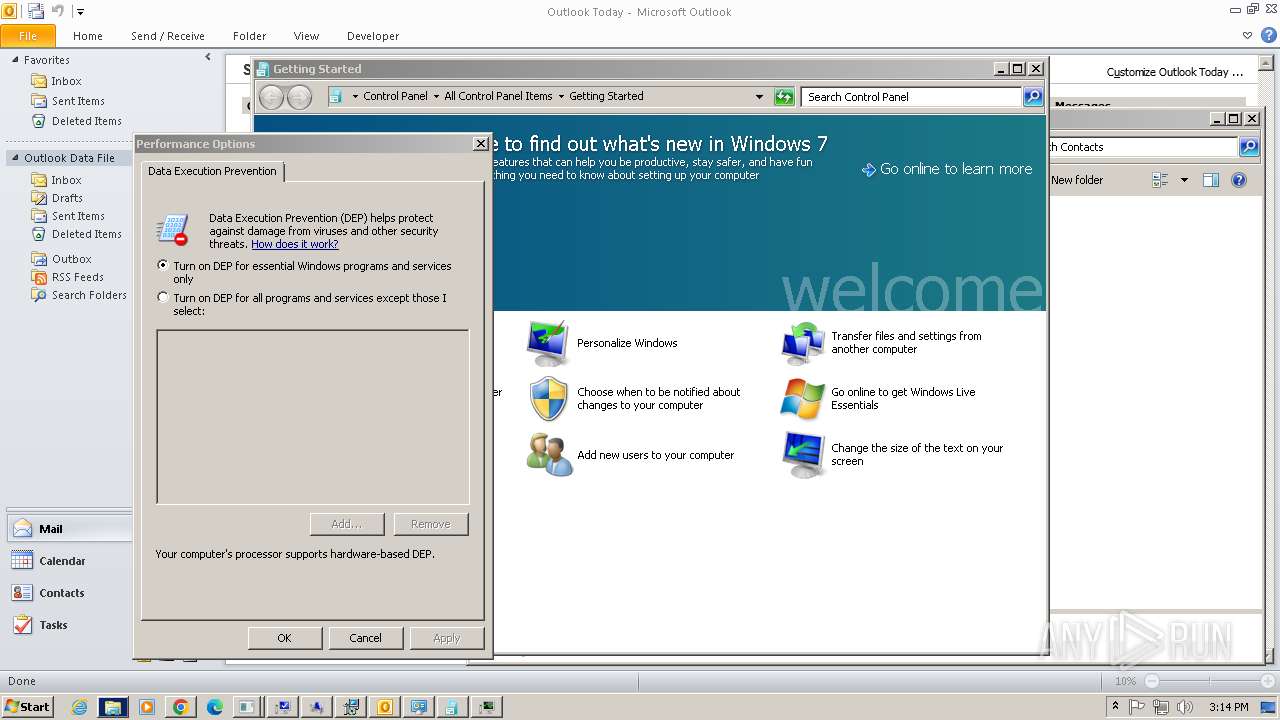The image size is (1280, 720).
Task: Select DEP for essential Windows programs only
Action: (163, 266)
